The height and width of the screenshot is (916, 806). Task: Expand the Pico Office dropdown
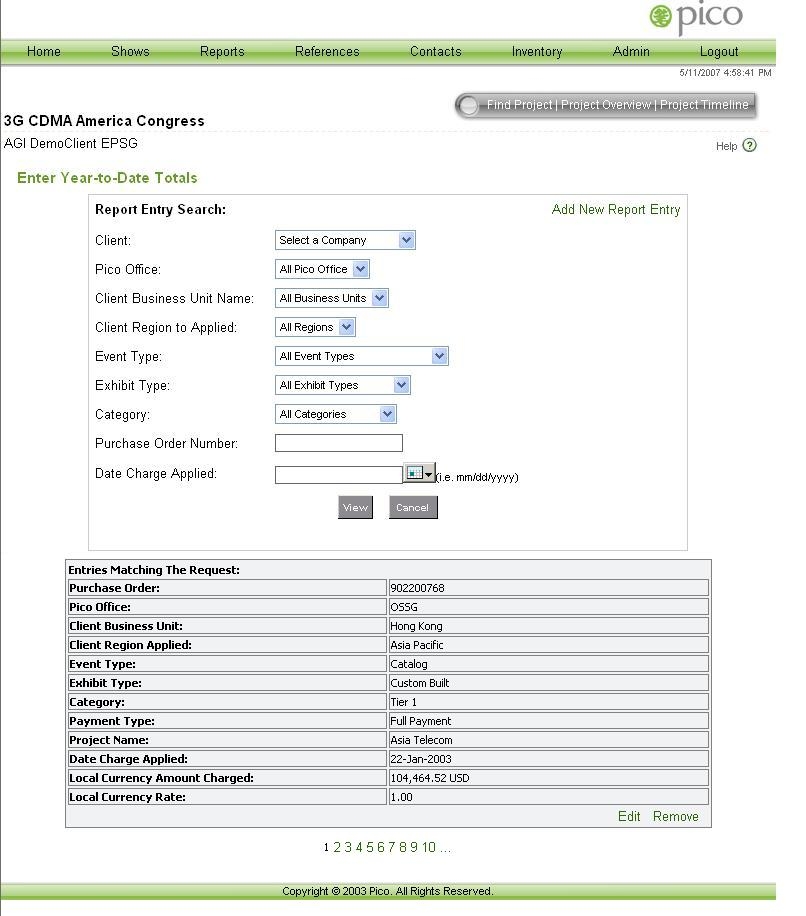[x=322, y=269]
